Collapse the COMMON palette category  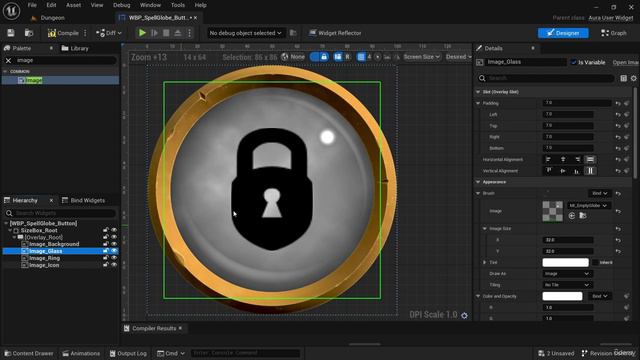pos(5,71)
